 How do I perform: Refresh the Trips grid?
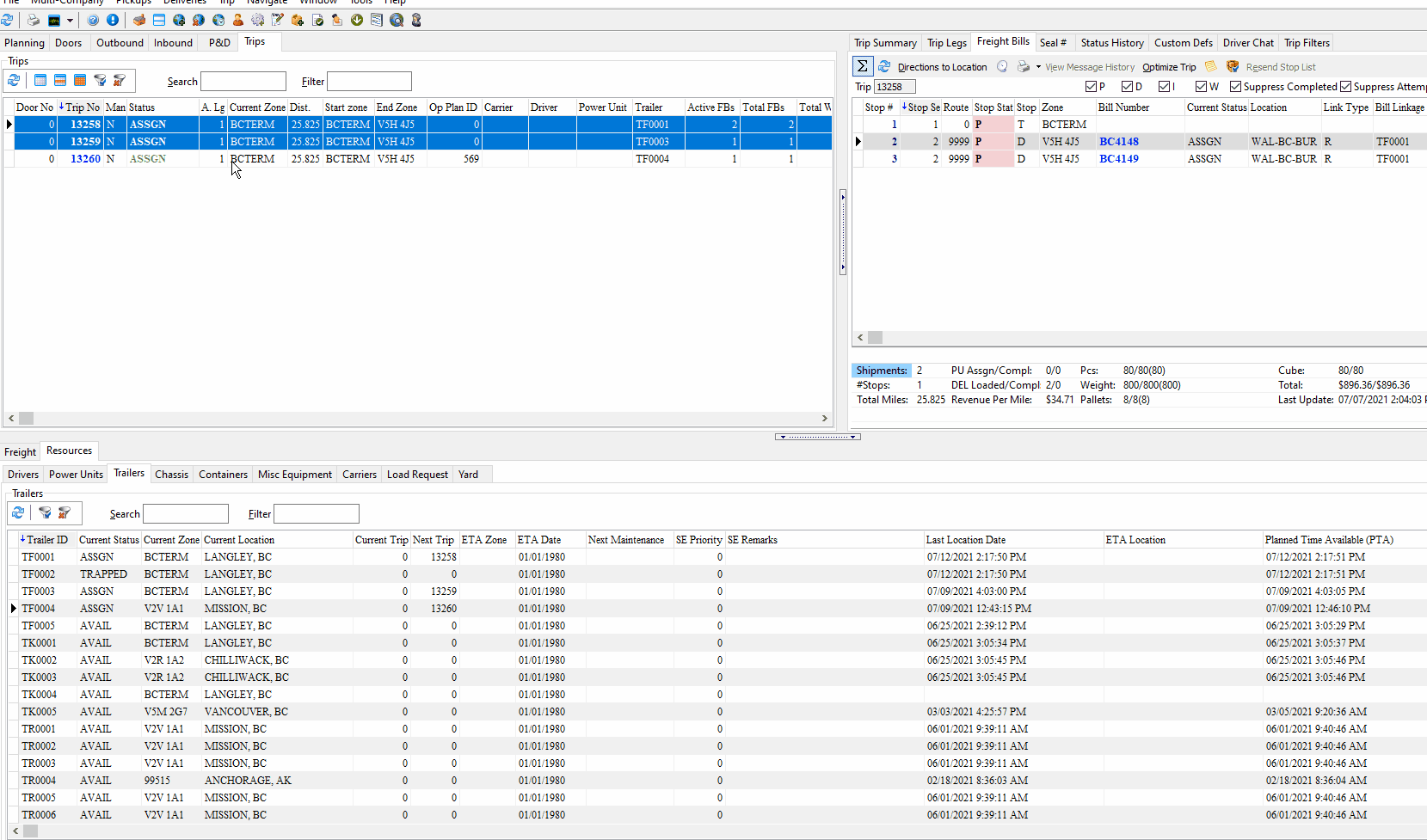point(14,80)
